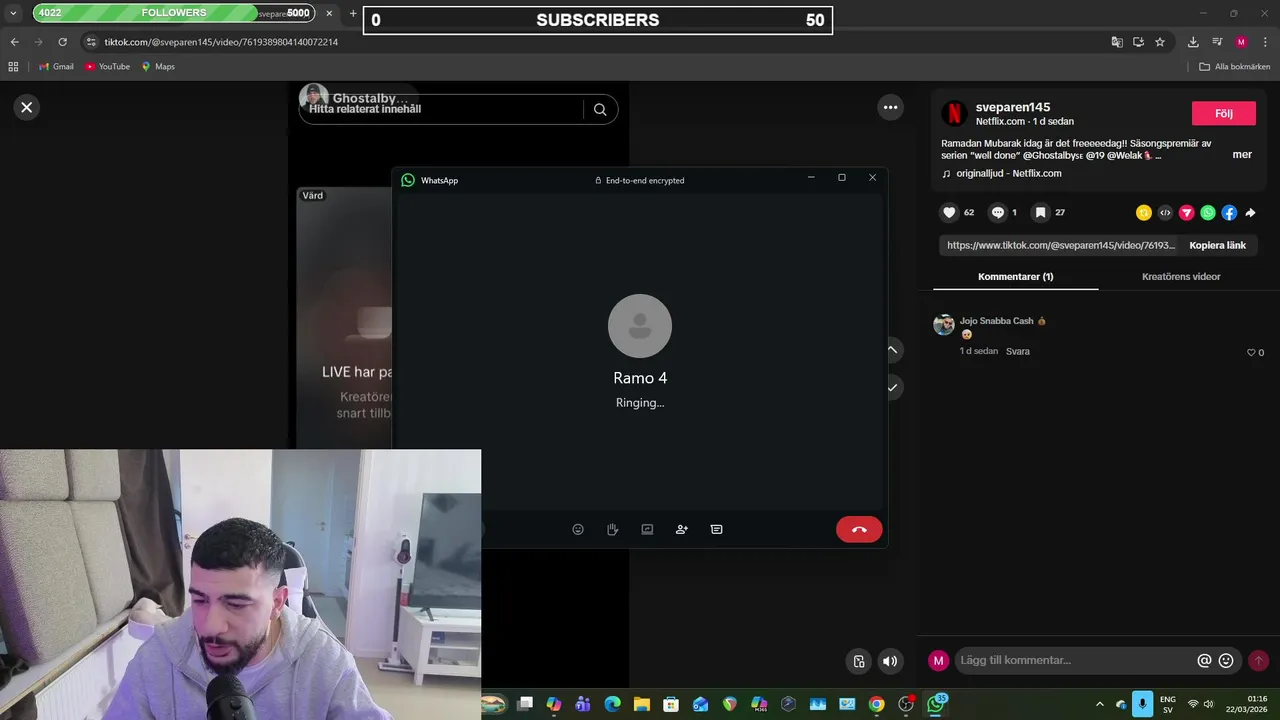Viewport: 1280px width, 720px height.
Task: Like the TikTok video heart icon
Action: [x=950, y=212]
